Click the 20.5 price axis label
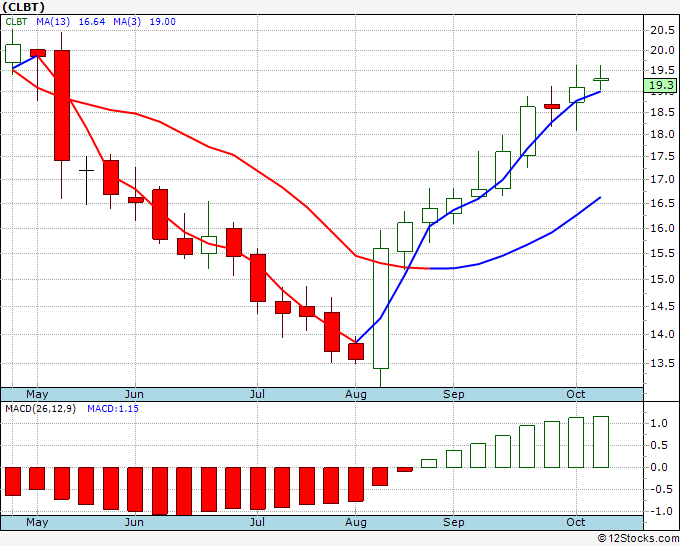The width and height of the screenshot is (680, 546). pyautogui.click(x=662, y=30)
